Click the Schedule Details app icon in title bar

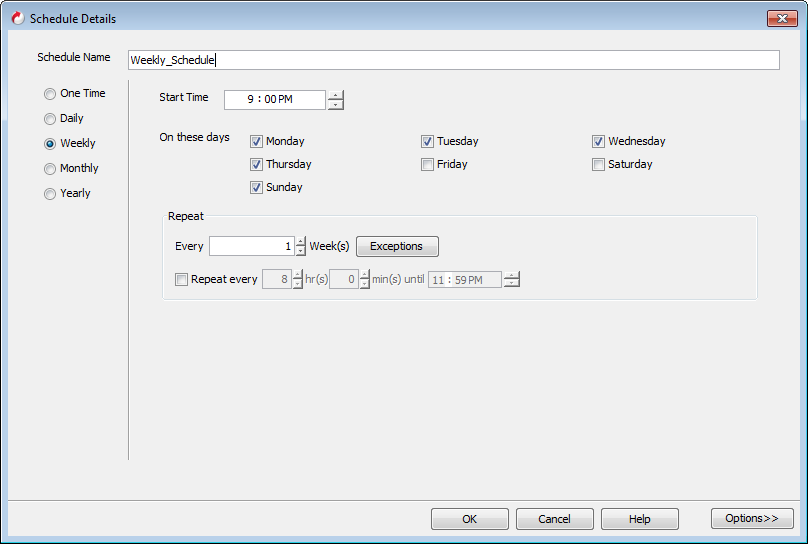coord(17,18)
